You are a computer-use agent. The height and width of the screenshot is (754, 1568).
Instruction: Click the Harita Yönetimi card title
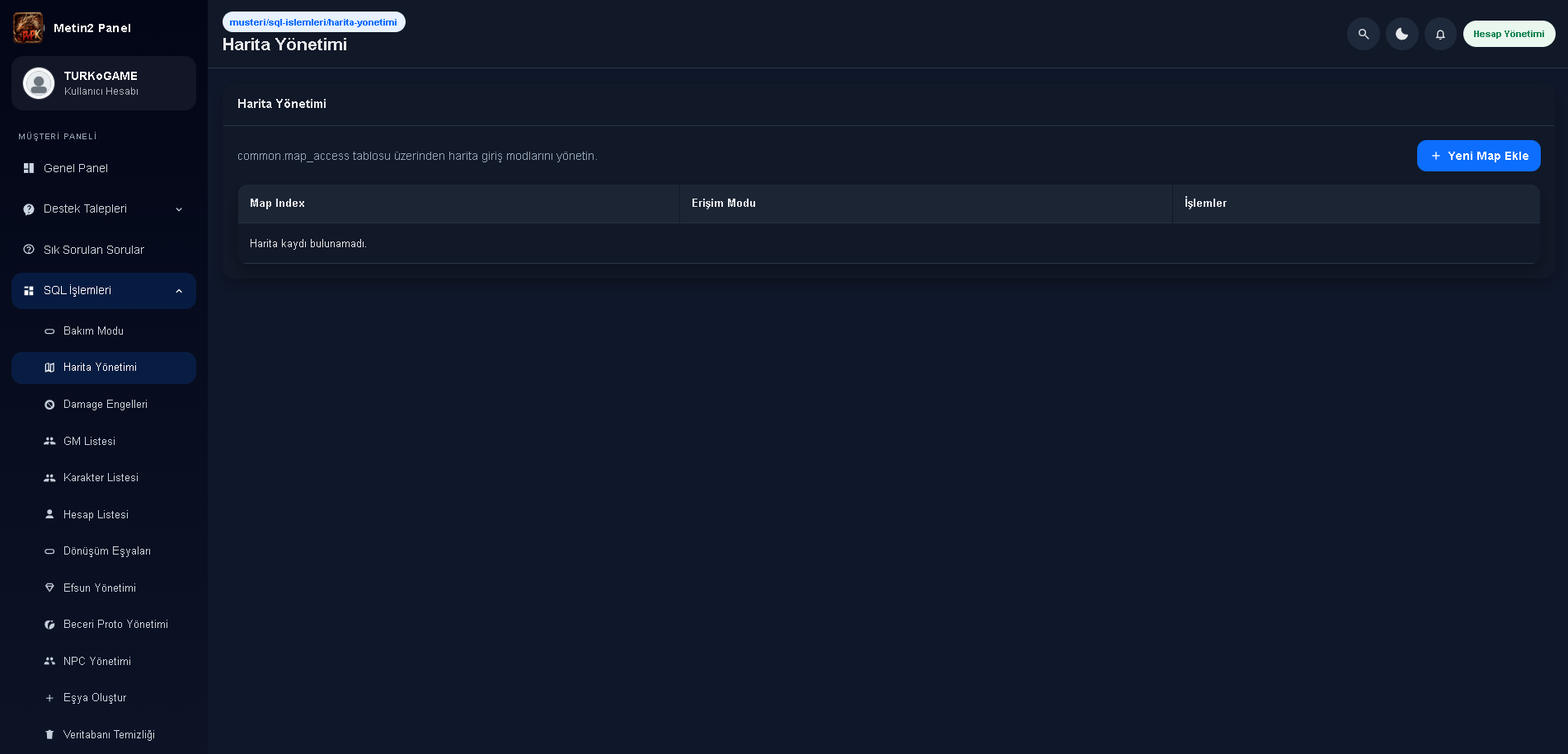282,104
